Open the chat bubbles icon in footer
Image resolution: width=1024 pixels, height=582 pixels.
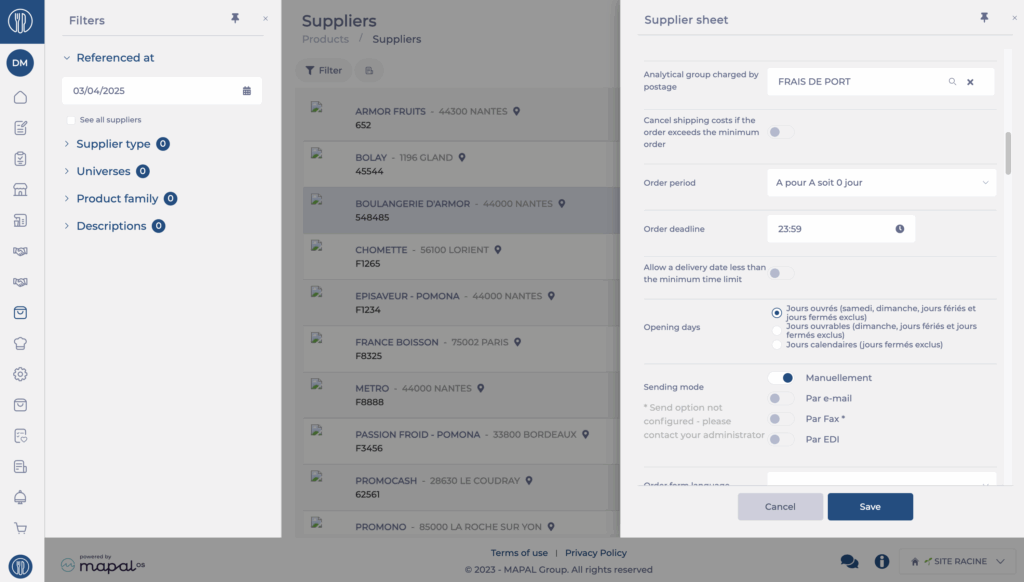tap(849, 562)
